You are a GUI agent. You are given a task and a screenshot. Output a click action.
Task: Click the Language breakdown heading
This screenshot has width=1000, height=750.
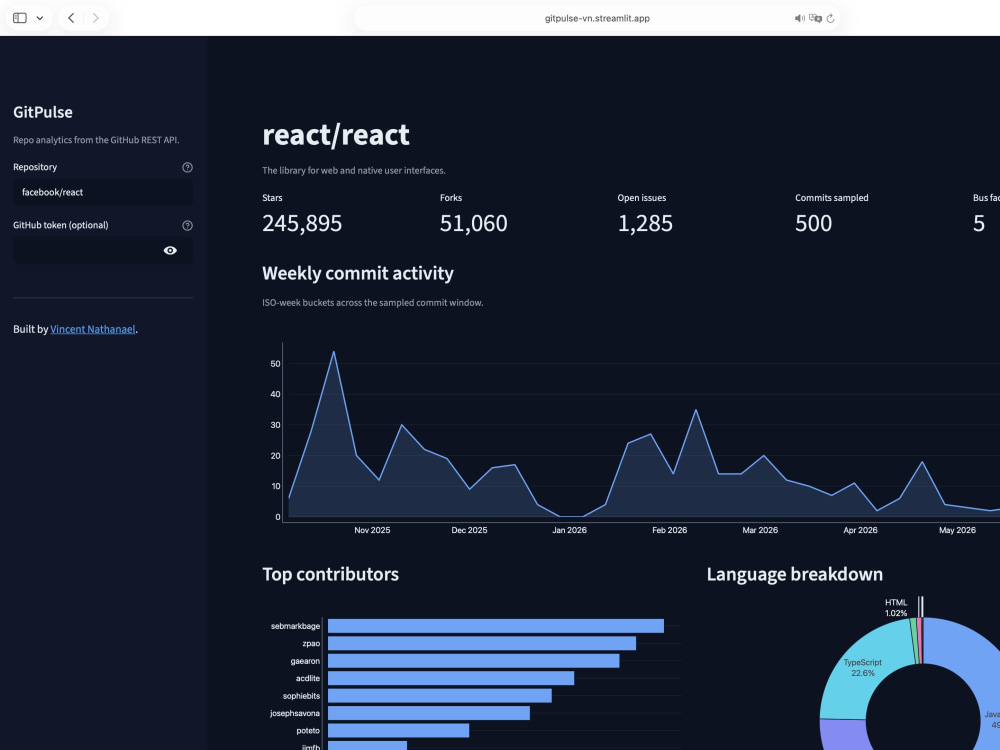pos(795,575)
